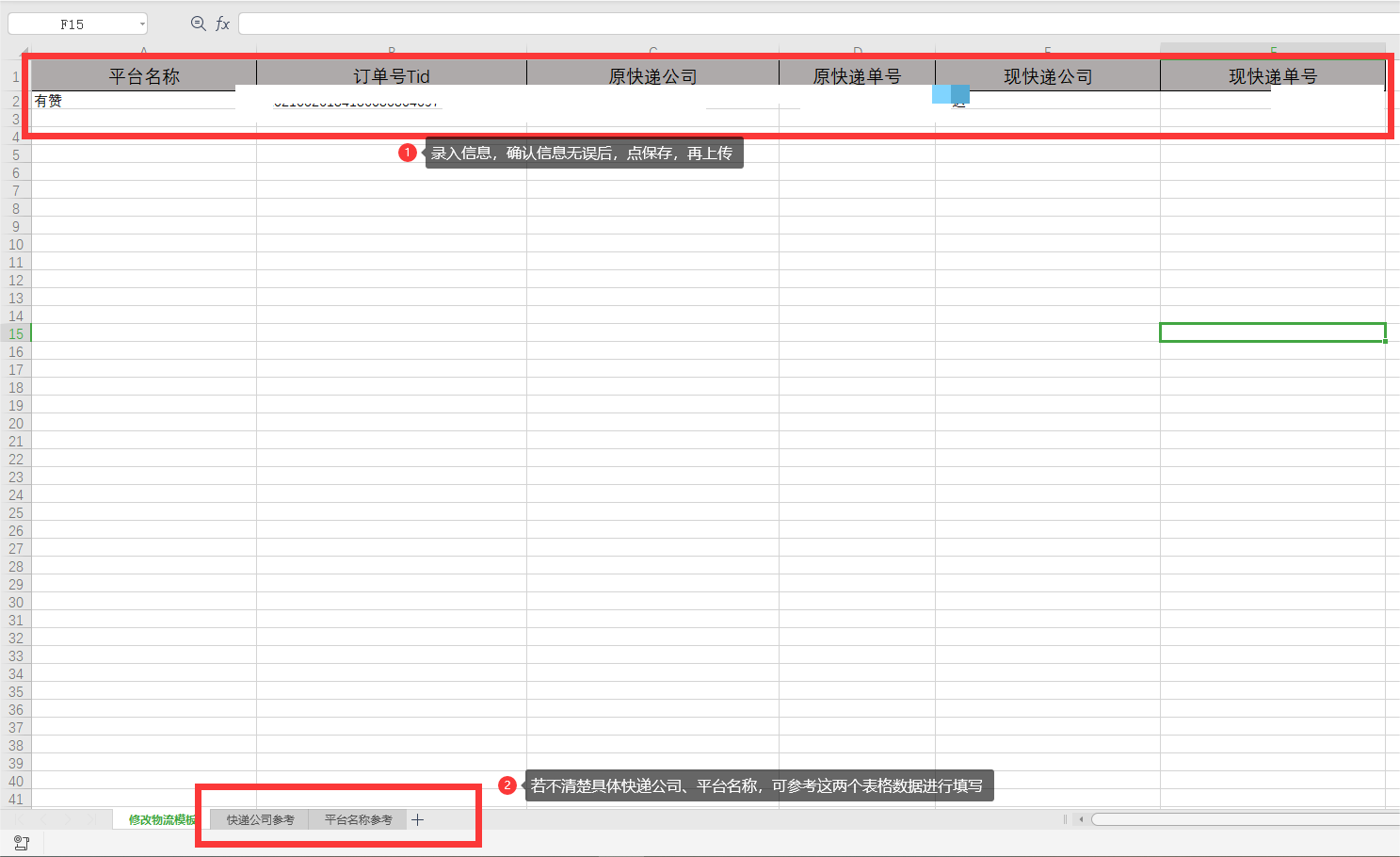Go to the last sheet with the navigation arrow
This screenshot has width=1400, height=857.
coord(92,820)
